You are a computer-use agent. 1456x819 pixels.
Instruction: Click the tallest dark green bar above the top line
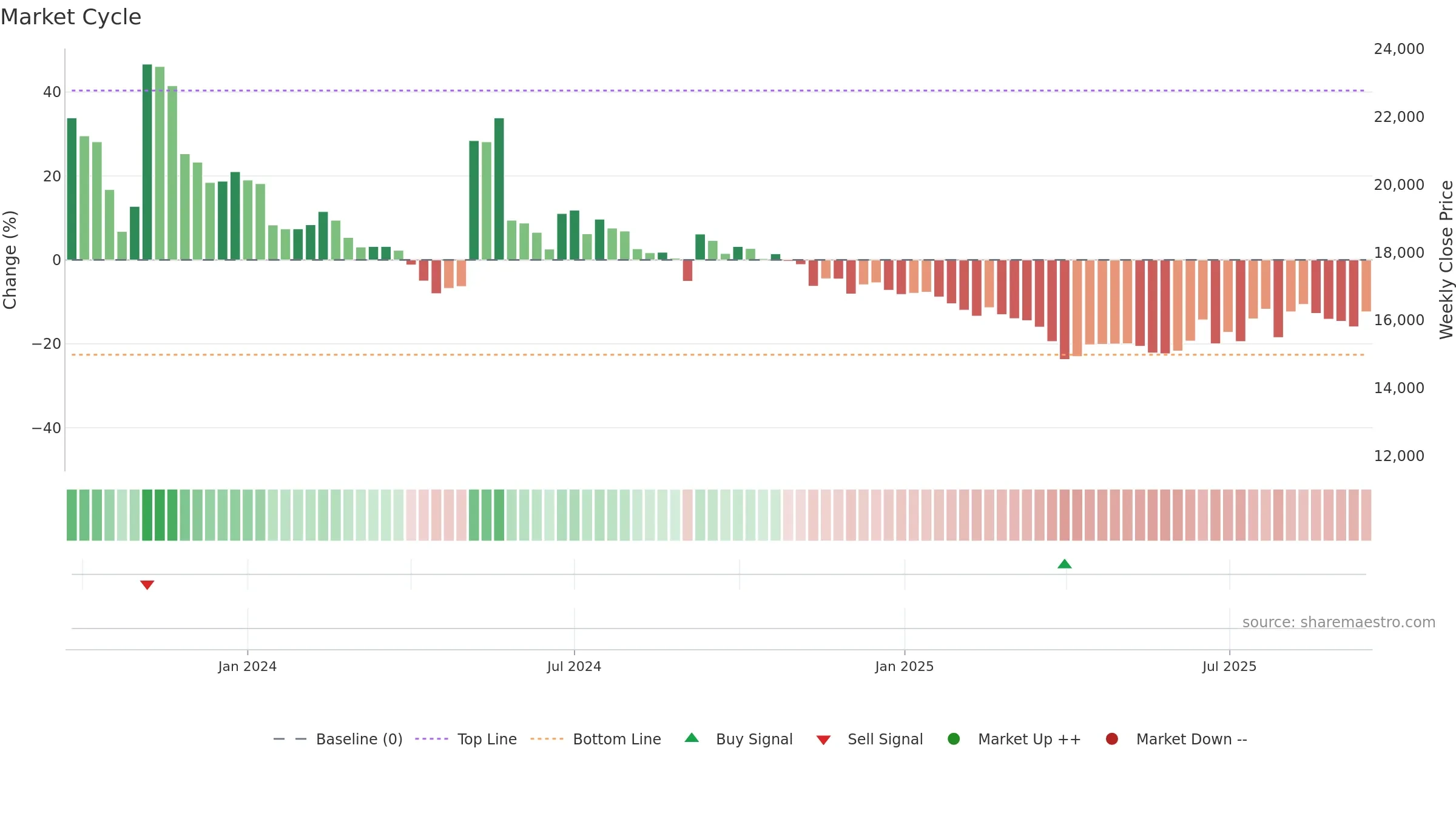[147, 162]
